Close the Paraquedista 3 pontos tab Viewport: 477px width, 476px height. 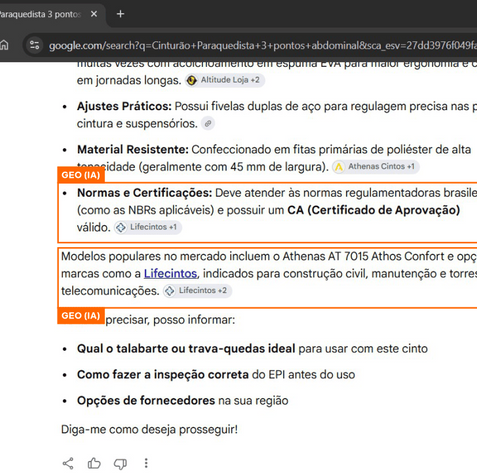(x=94, y=14)
